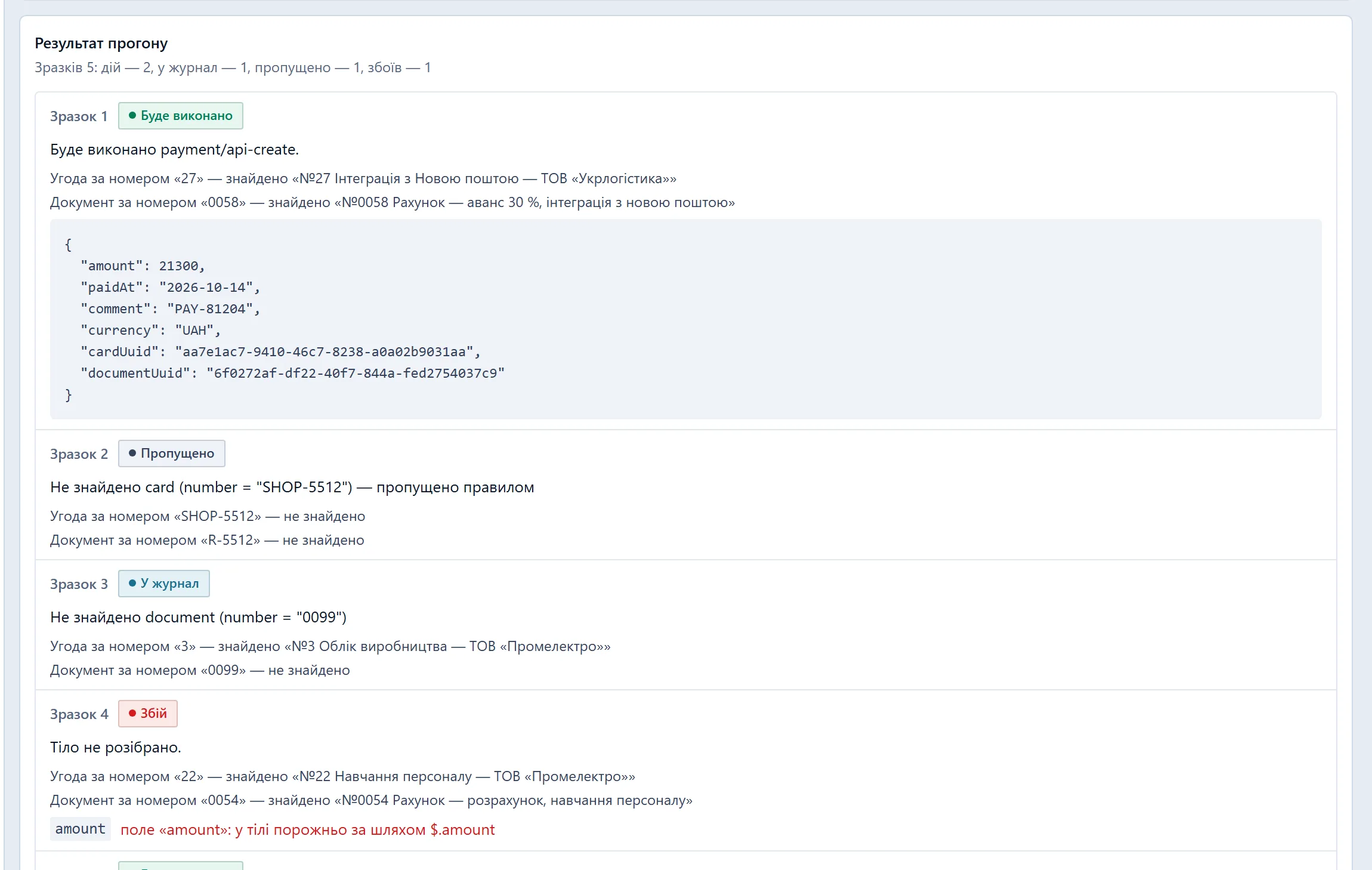
Task: Select text 'Буде виконано payment/api-create.'
Action: pyautogui.click(x=175, y=149)
